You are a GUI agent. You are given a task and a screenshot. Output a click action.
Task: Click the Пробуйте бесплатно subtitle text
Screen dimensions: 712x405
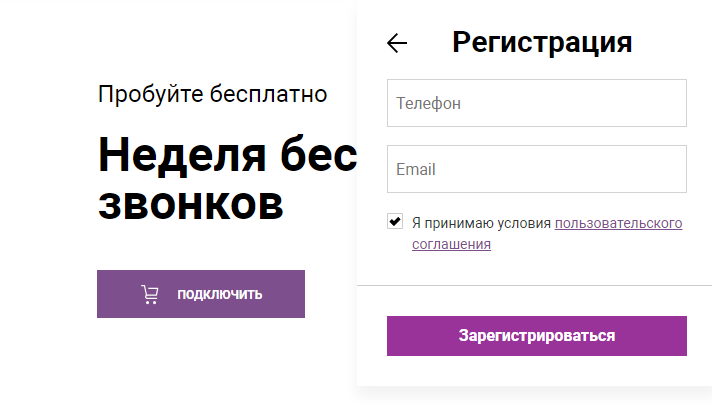(213, 95)
